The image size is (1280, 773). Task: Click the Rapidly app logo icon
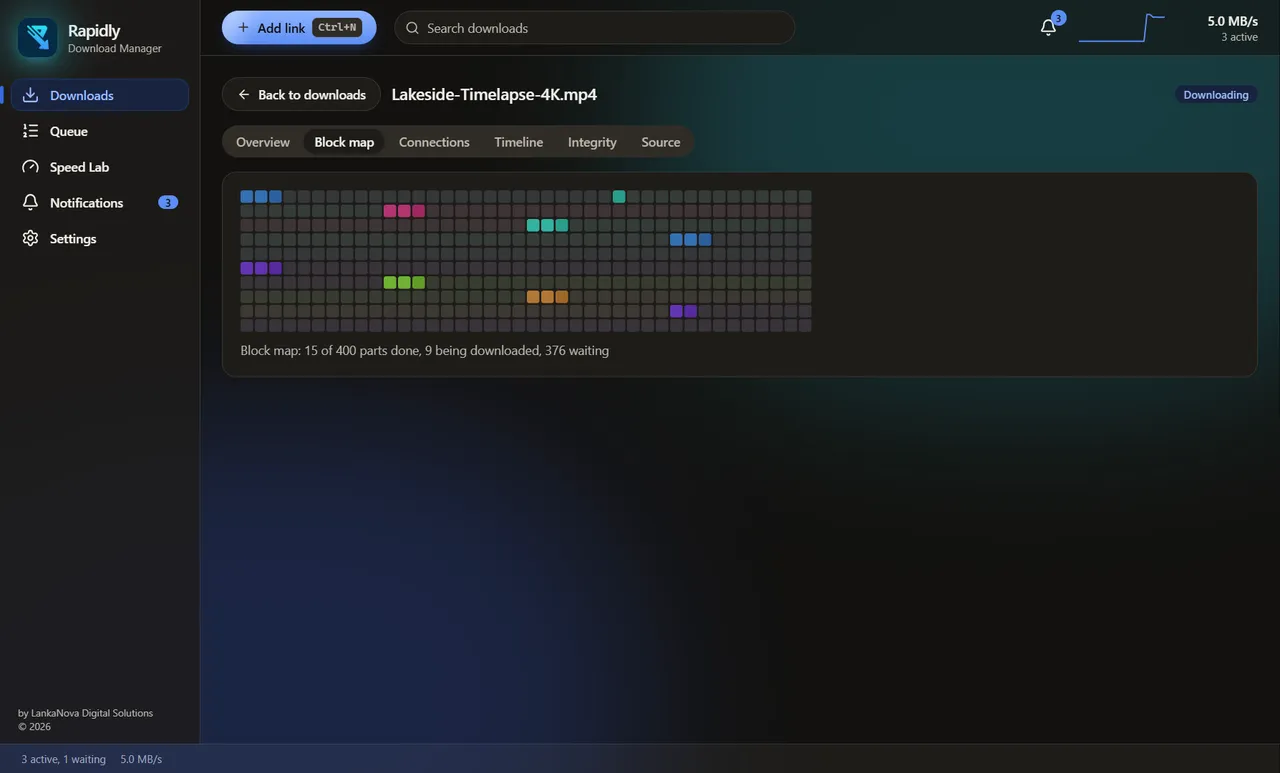(x=38, y=38)
